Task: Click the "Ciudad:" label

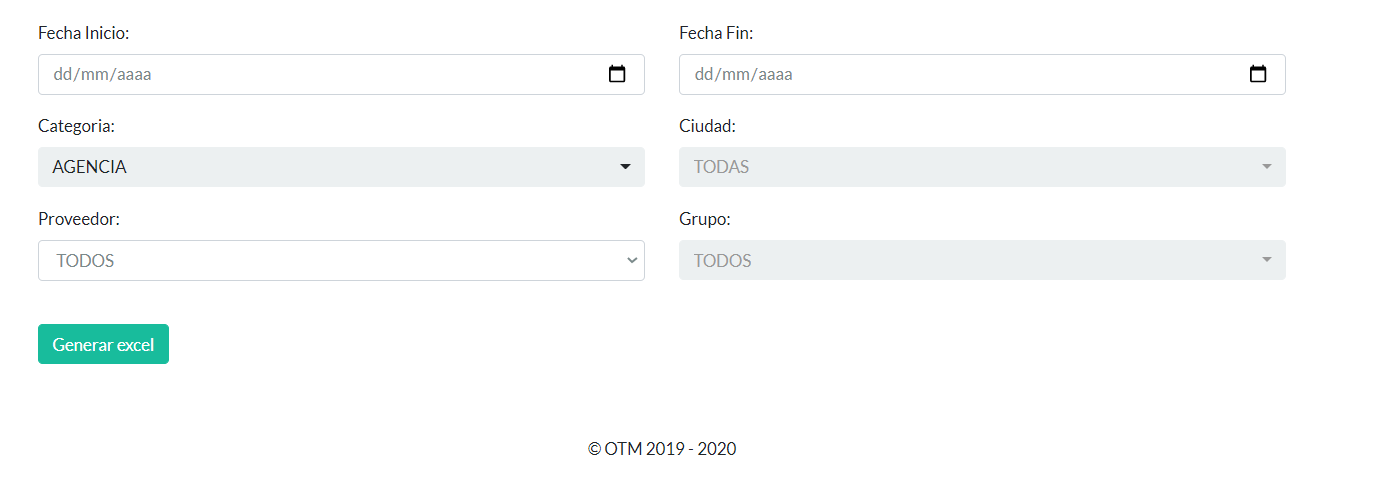Action: (707, 126)
